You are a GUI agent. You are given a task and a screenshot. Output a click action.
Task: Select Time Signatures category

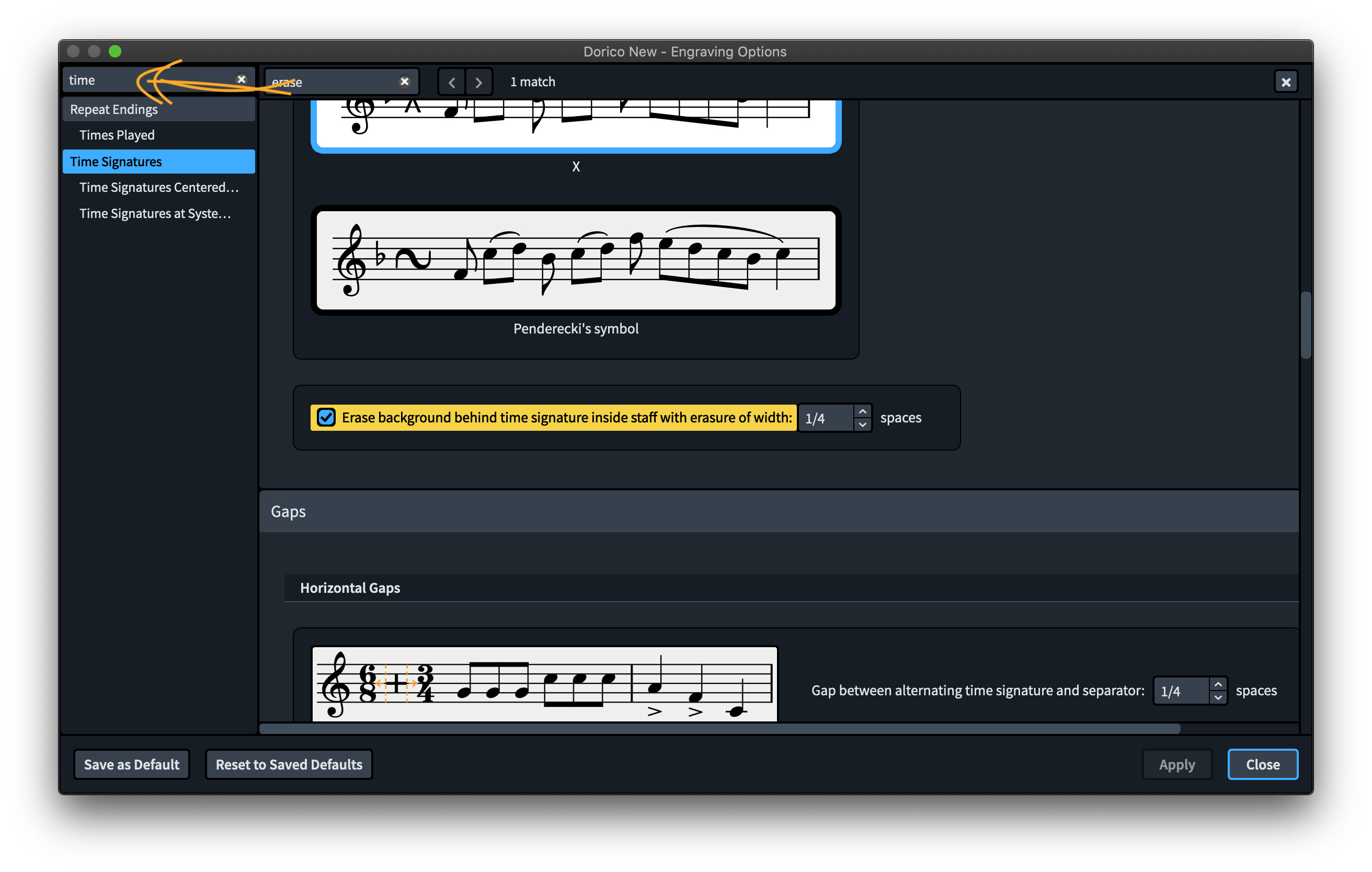[158, 162]
